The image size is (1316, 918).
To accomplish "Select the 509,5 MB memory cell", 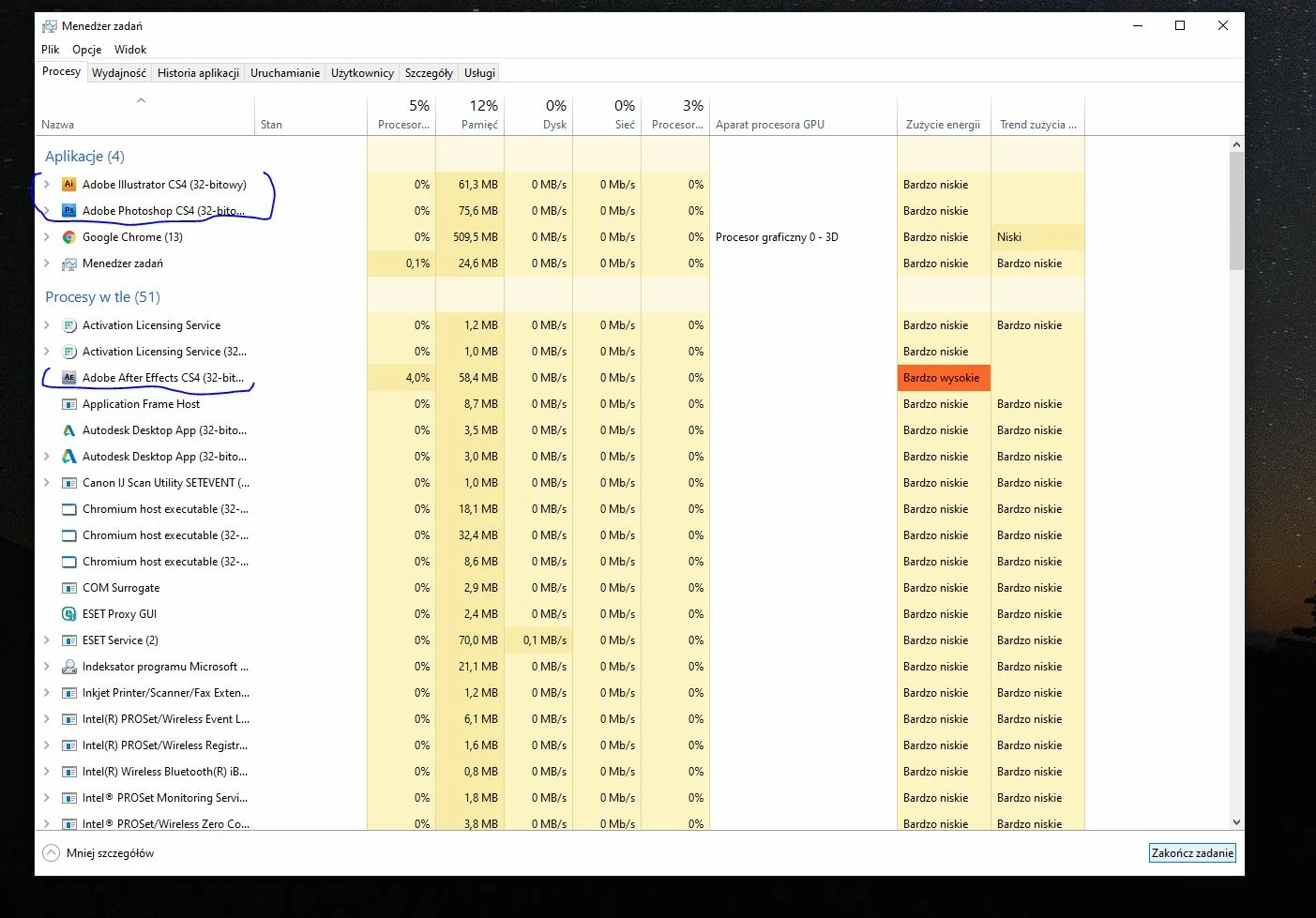I will tap(470, 237).
